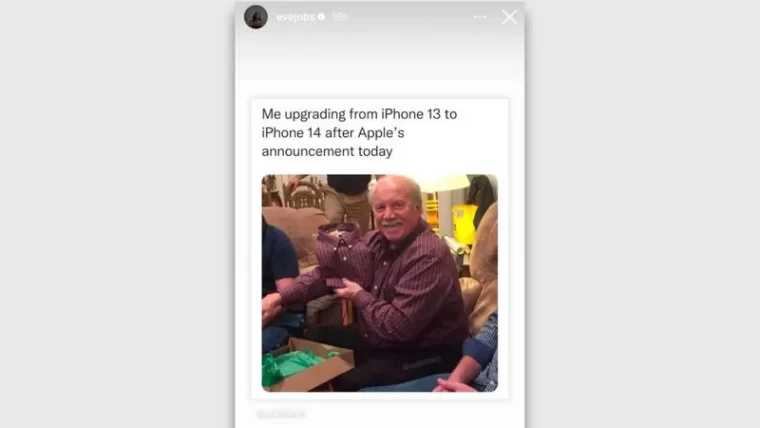The width and height of the screenshot is (760, 428).
Task: Click the faded watermark handle on the photo
Action: [422, 362]
